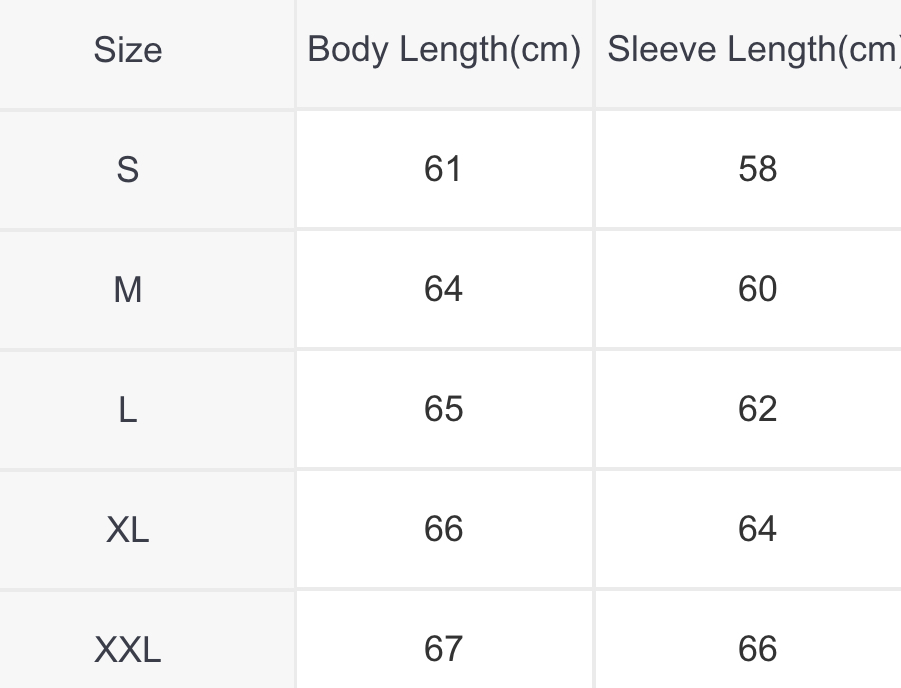Click body length value 61 for S
The width and height of the screenshot is (901, 688).
443,169
